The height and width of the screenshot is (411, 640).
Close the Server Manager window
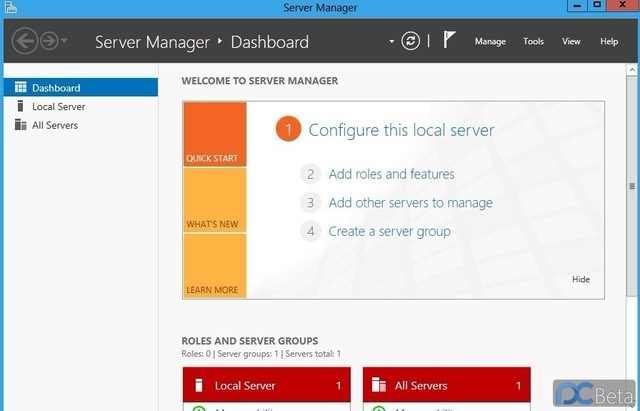623,5
